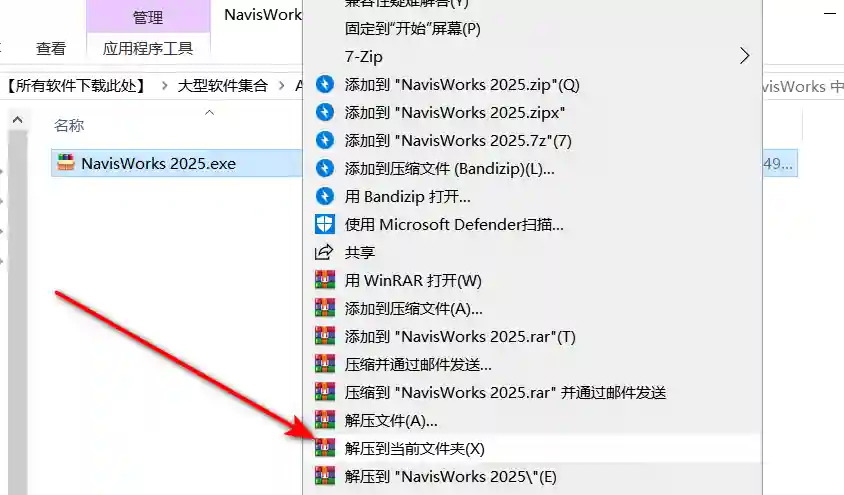
Task: Click Bandizip icon beside "NavisWorks 2025.zip" entry
Action: (x=325, y=84)
